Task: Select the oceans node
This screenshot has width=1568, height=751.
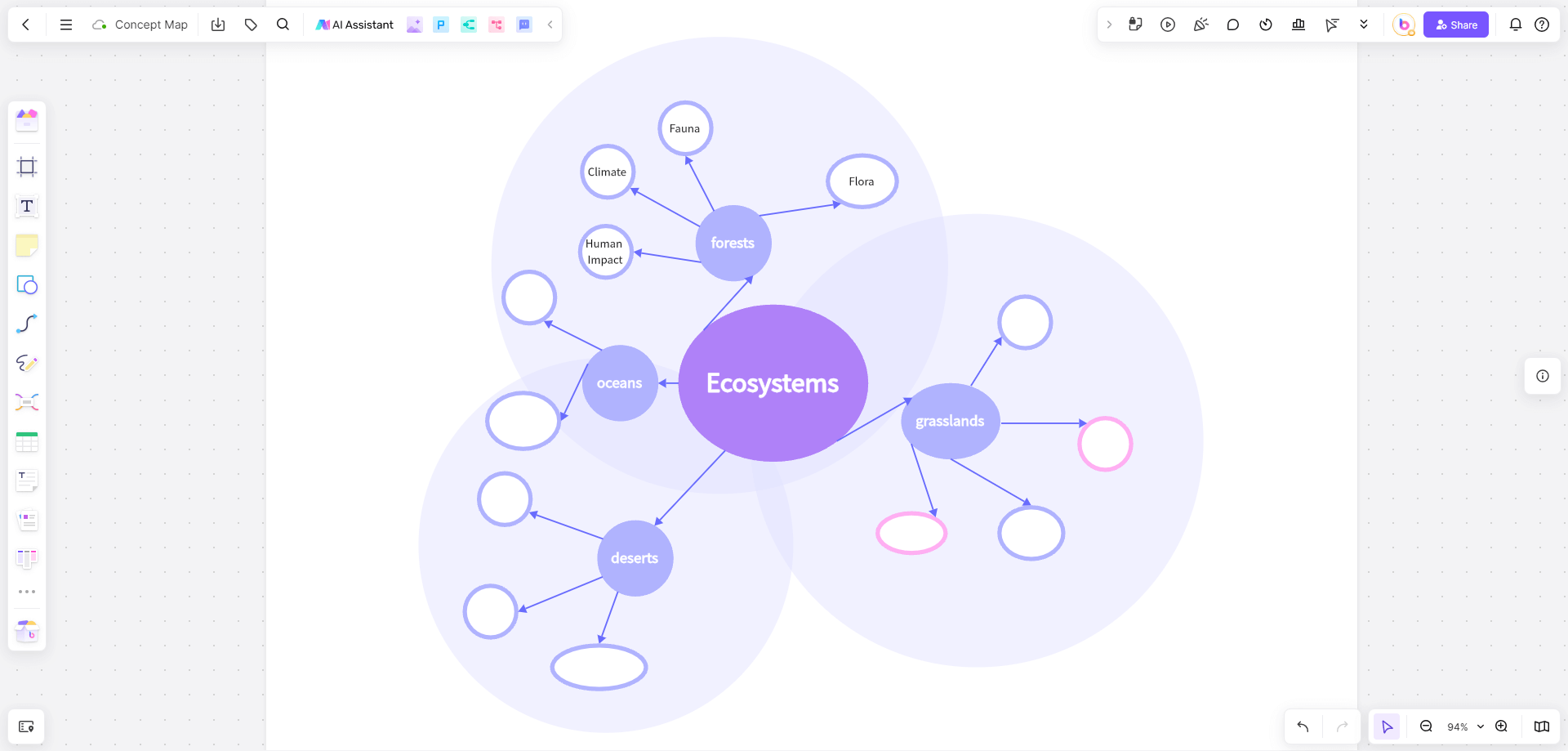Action: 620,383
